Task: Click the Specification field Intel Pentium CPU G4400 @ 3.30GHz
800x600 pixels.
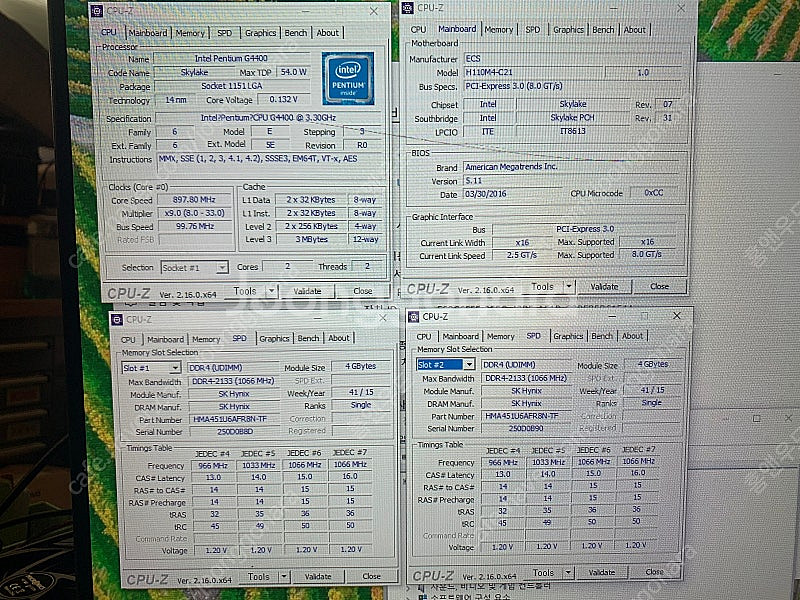Action: coord(268,118)
